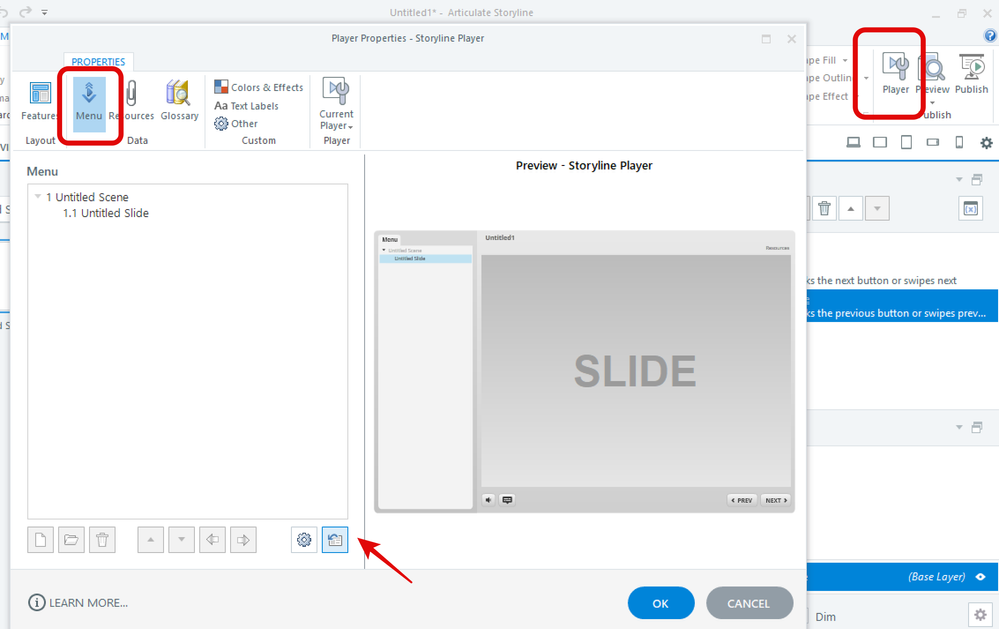This screenshot has width=999, height=629.
Task: Move the menu item down
Action: click(x=182, y=540)
